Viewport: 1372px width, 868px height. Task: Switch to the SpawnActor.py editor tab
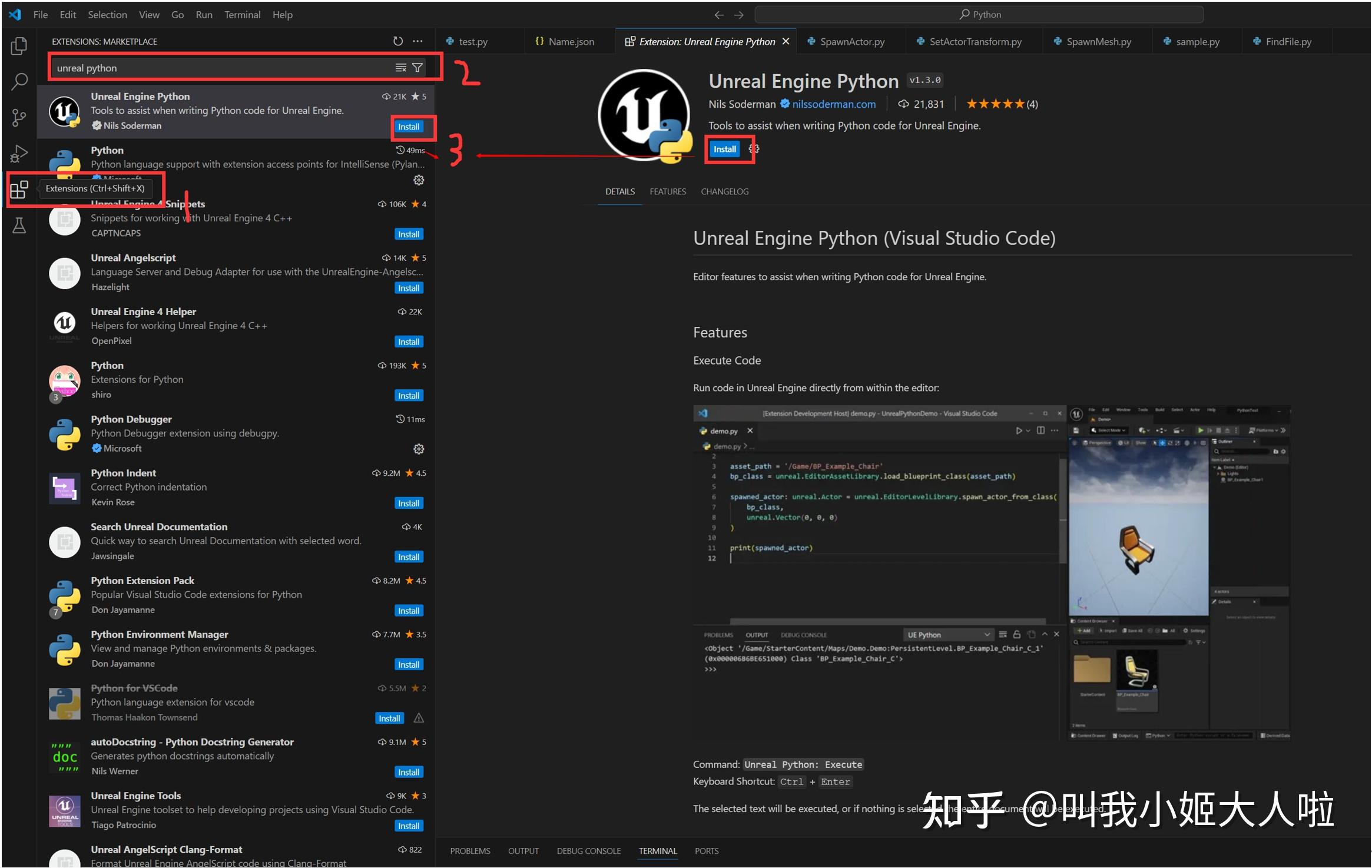[850, 41]
